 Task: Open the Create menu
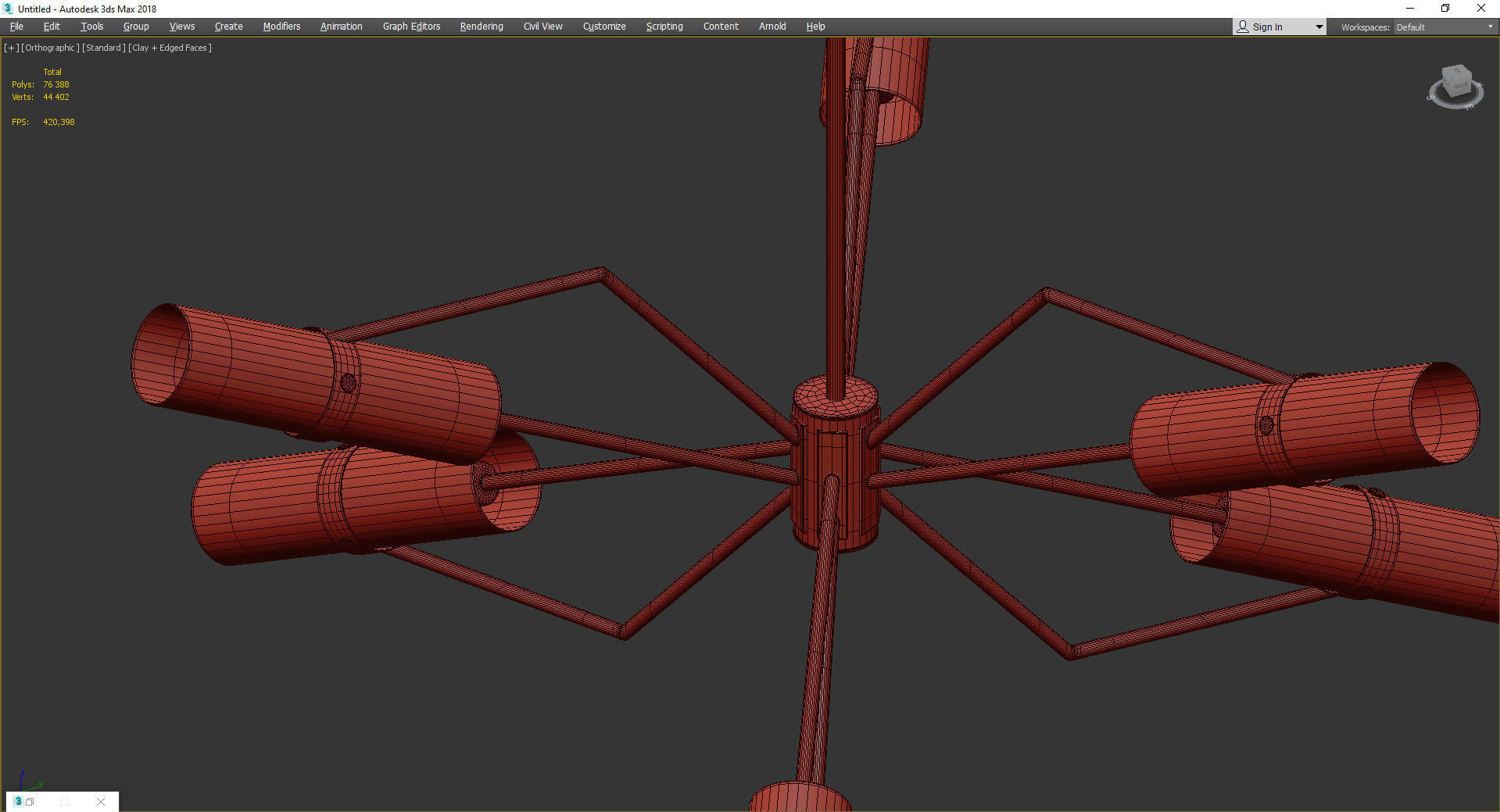click(x=229, y=27)
